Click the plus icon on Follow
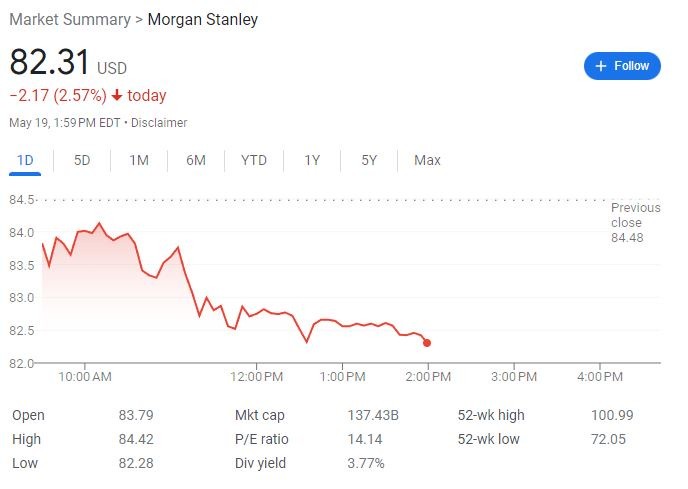Viewport: 688px width, 489px height. pos(601,66)
